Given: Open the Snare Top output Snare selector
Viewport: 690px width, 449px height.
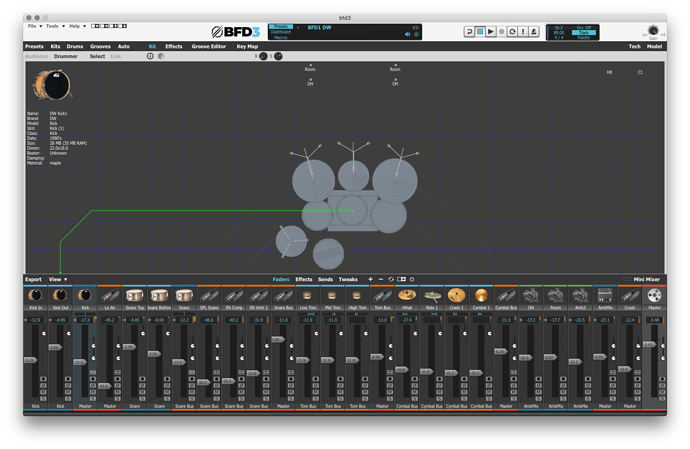Looking at the screenshot, I should [x=134, y=406].
